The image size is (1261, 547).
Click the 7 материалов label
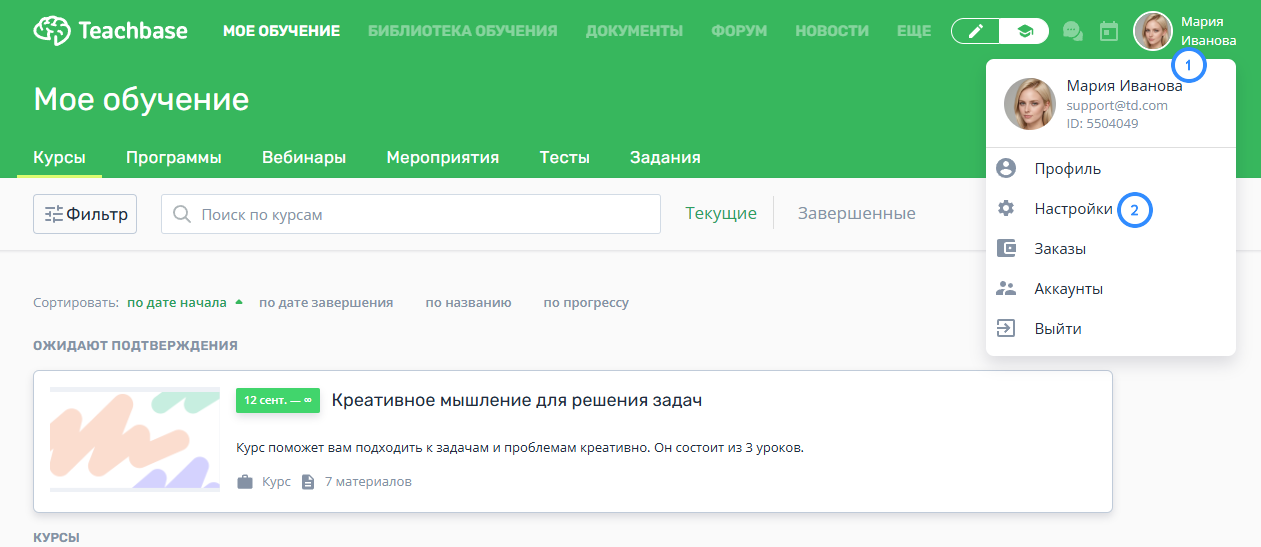(368, 482)
